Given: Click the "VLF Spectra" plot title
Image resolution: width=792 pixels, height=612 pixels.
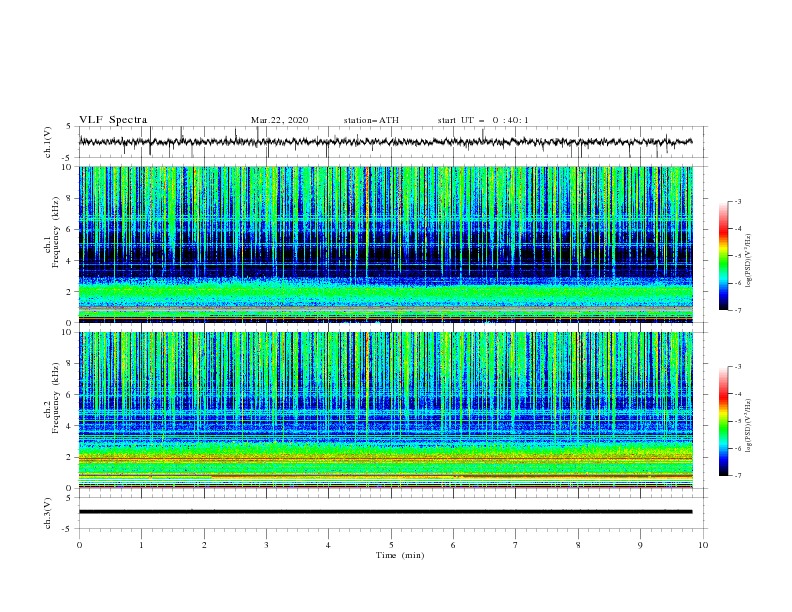Looking at the screenshot, I should [113, 120].
